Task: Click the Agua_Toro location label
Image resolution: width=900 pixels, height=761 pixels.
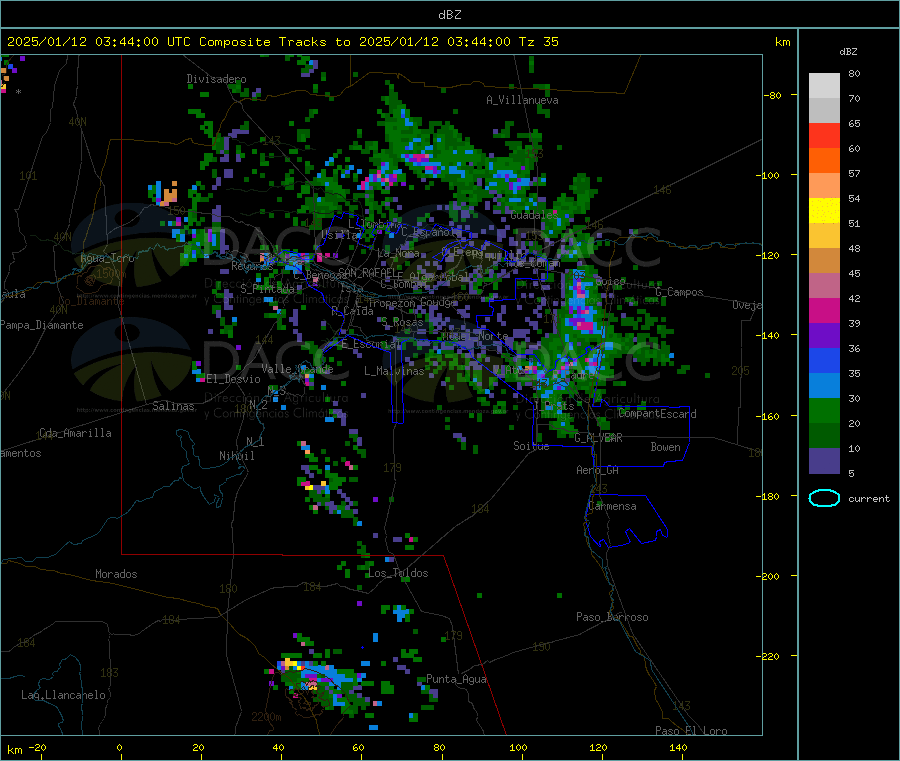Action: click(107, 258)
